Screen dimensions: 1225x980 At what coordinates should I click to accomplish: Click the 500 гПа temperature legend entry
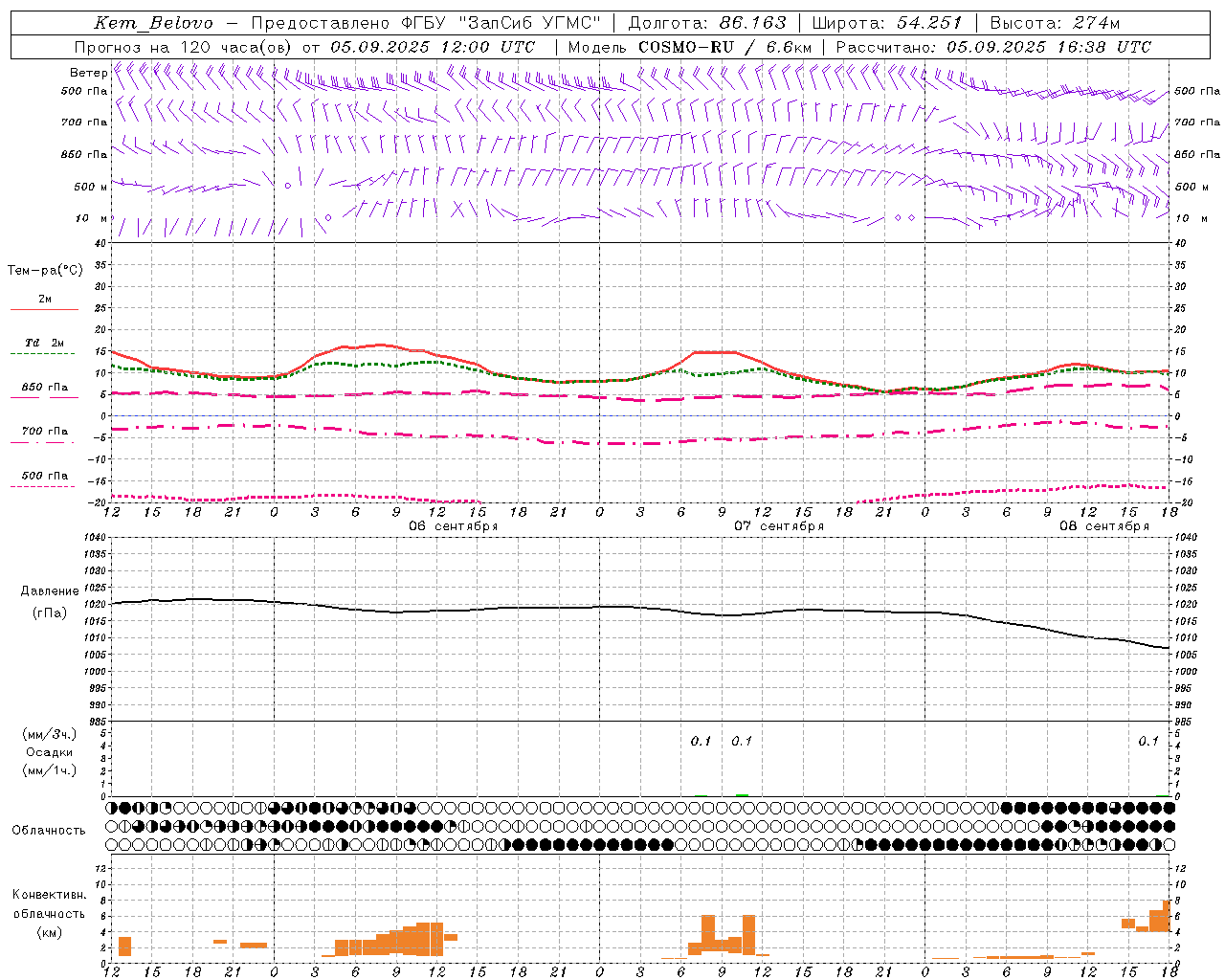click(x=44, y=476)
